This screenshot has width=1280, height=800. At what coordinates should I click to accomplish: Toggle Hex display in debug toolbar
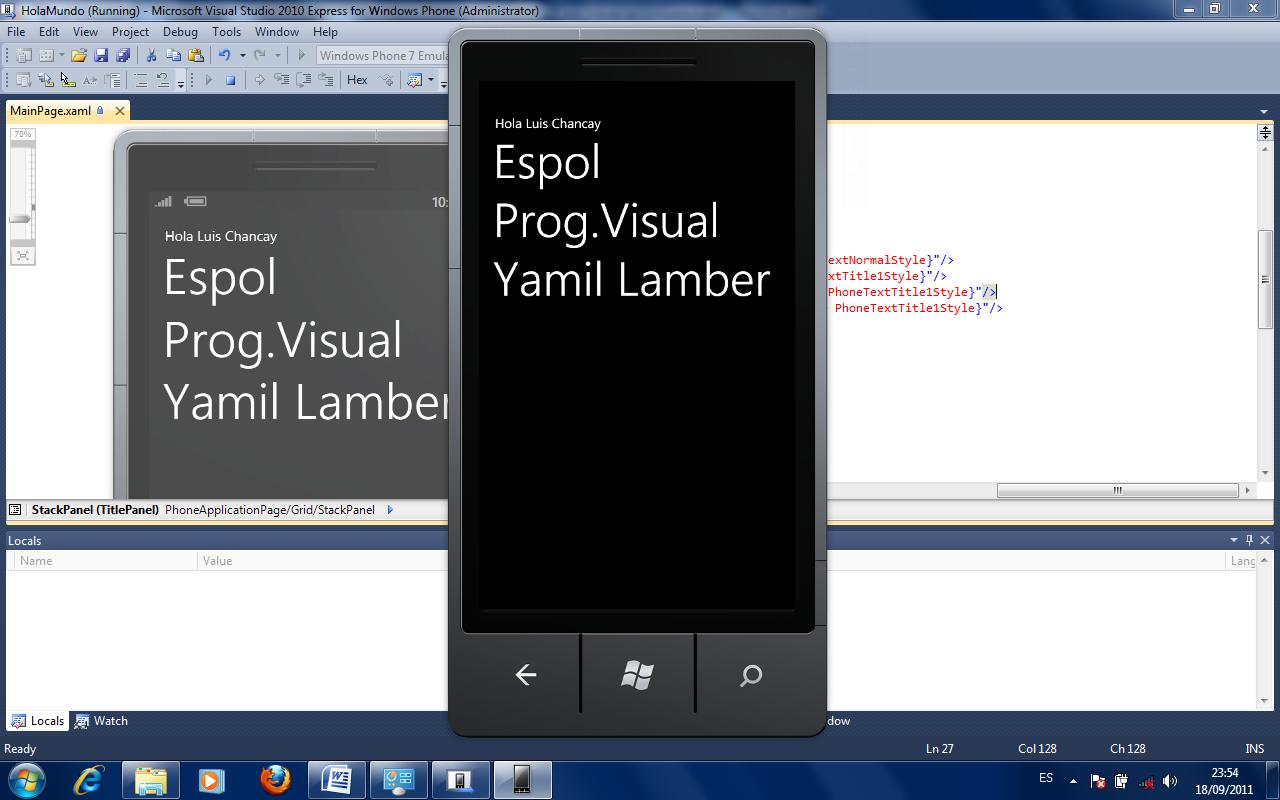(x=357, y=80)
